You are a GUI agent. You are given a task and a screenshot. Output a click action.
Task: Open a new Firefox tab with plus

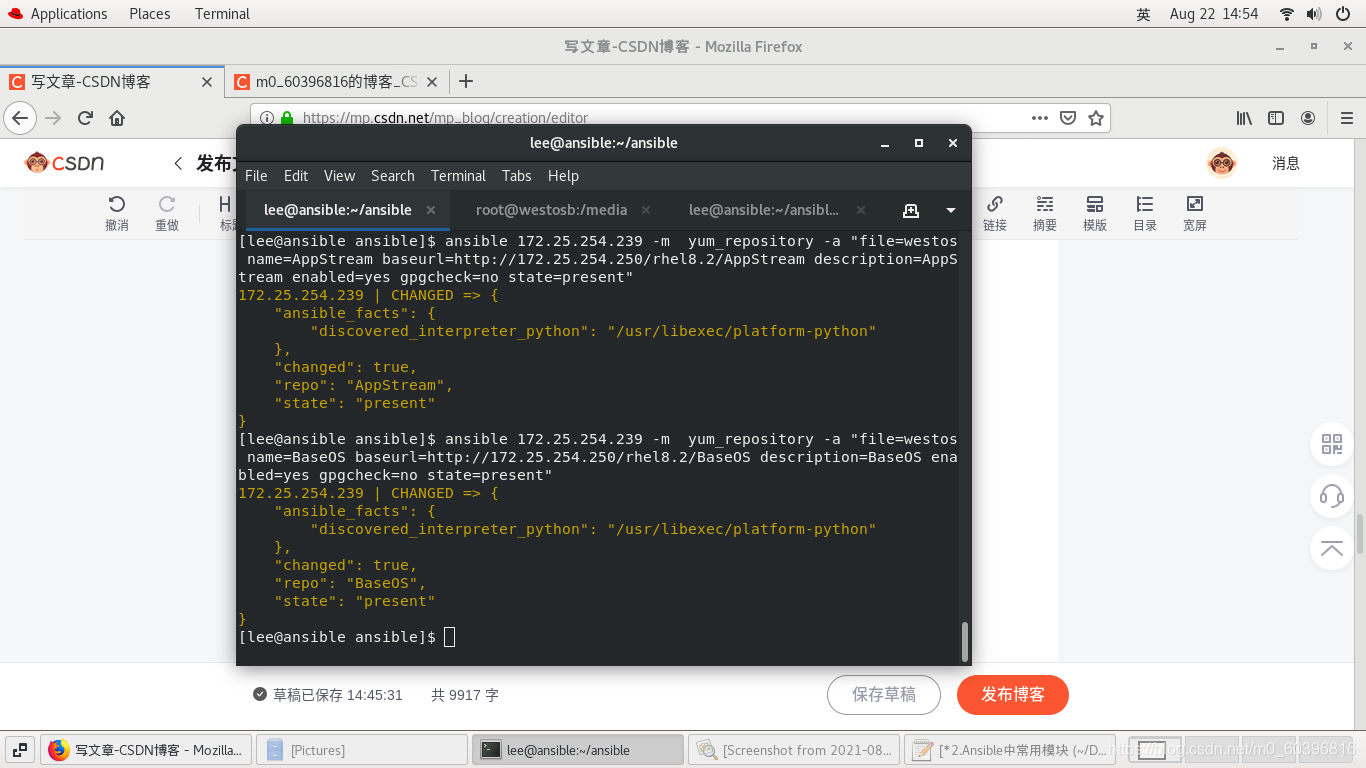coord(465,81)
